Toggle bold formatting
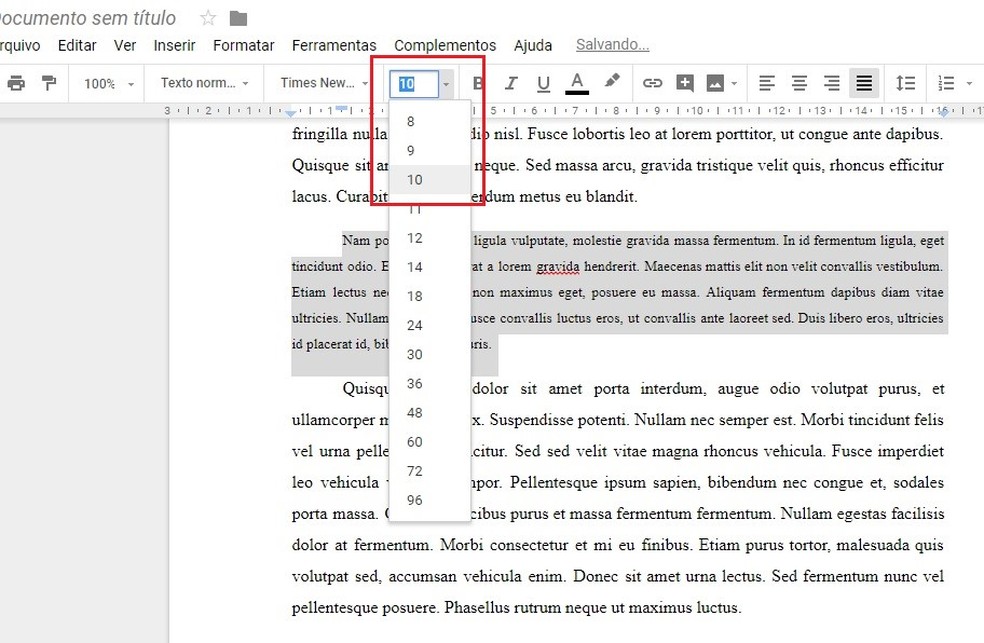Viewport: 984px width, 643px height. click(x=478, y=83)
